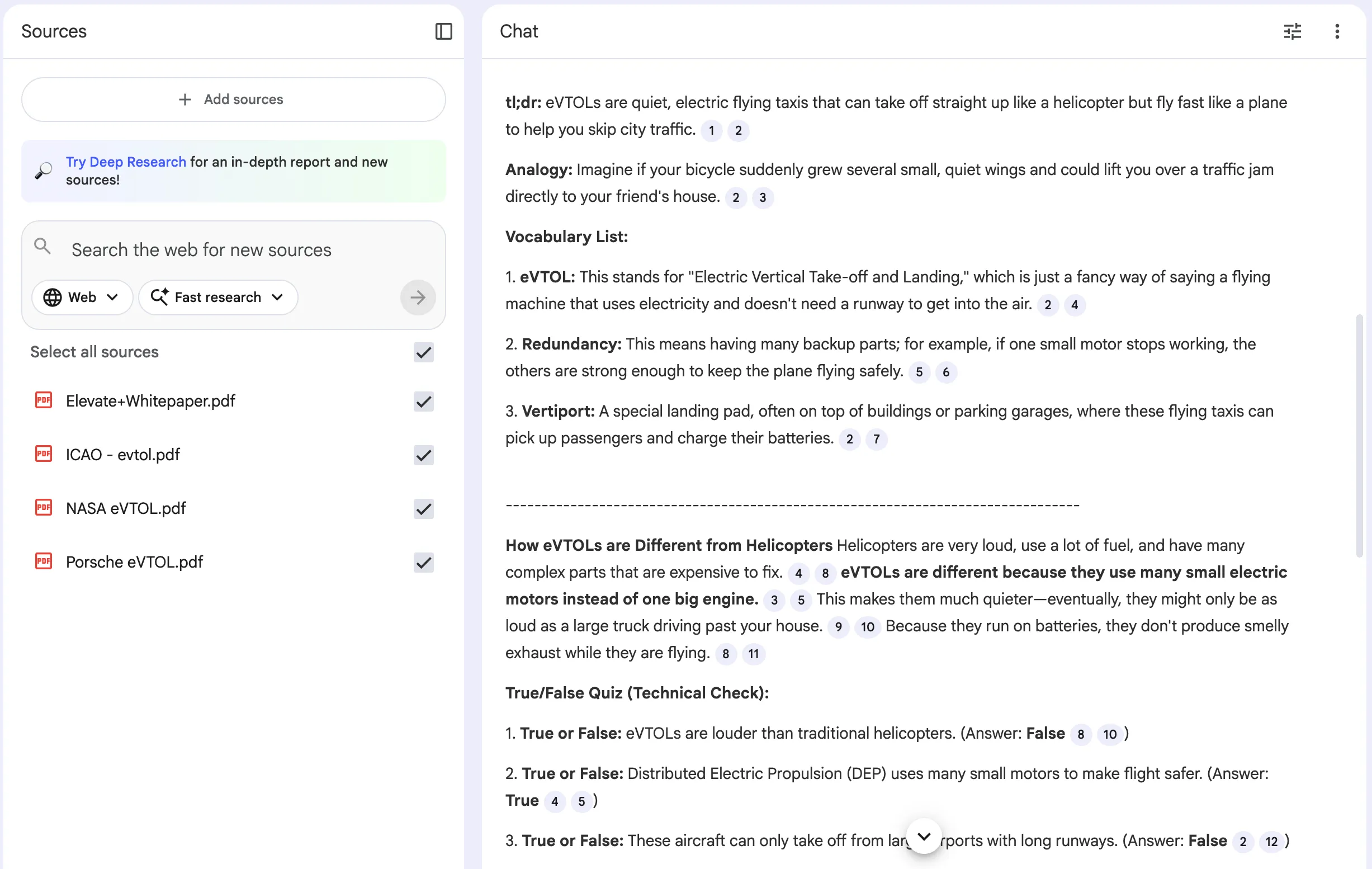Viewport: 1372px width, 869px height.
Task: Click the Deep Research magnifying glass icon
Action: pos(42,171)
